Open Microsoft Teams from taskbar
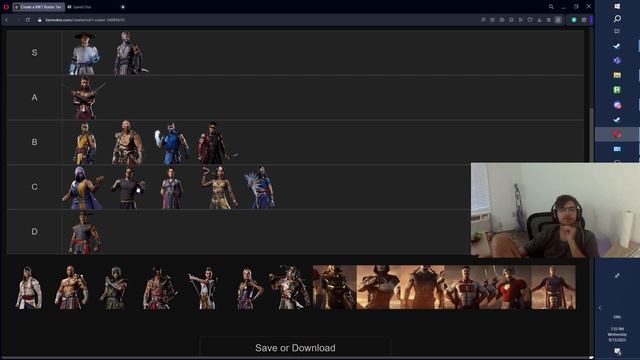This screenshot has height=360, width=640. coord(617,60)
